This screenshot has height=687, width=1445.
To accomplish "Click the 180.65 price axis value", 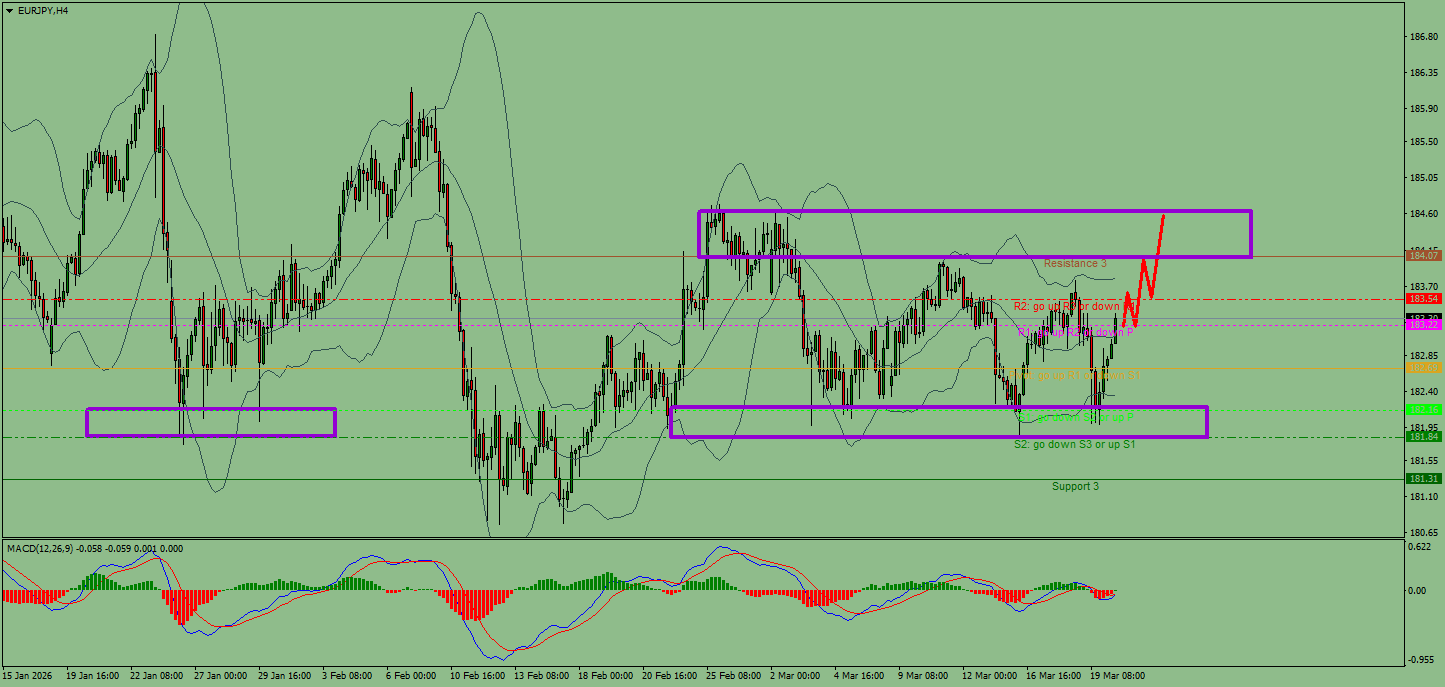I will click(1422, 532).
